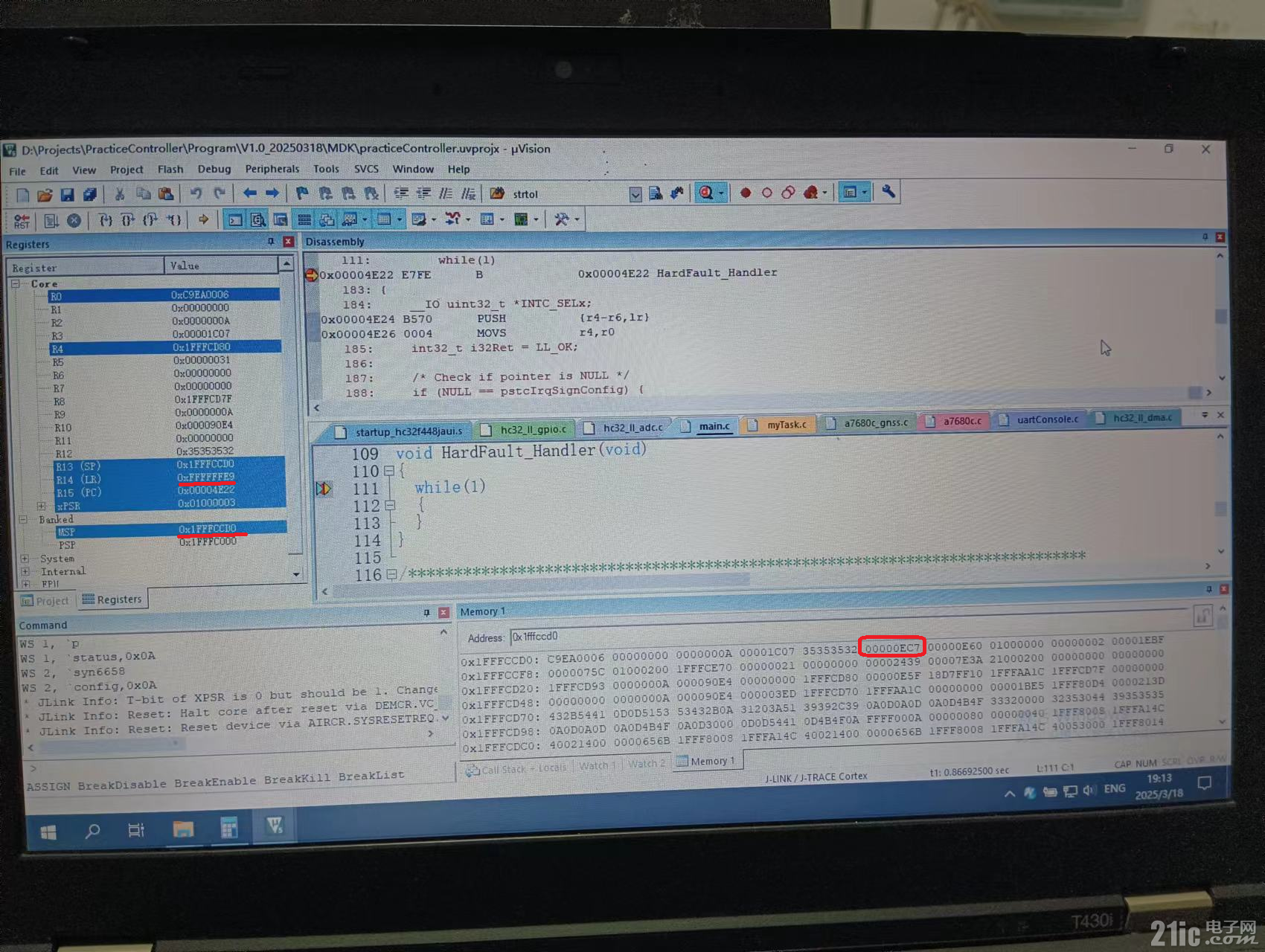1265x952 pixels.
Task: Switch to uartConsole.c editor tab
Action: point(1039,419)
